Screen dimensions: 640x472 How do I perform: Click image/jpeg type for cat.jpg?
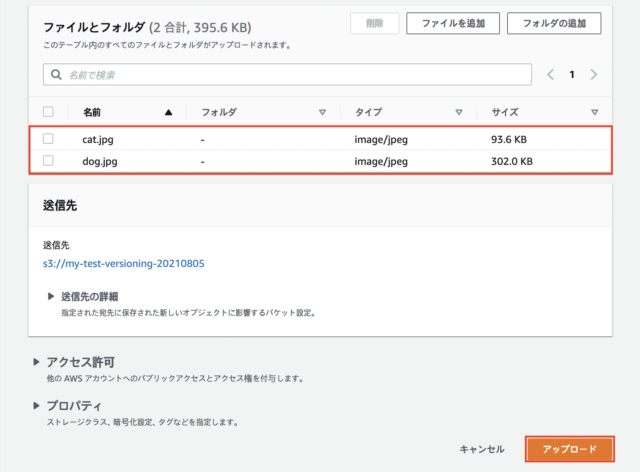[381, 140]
